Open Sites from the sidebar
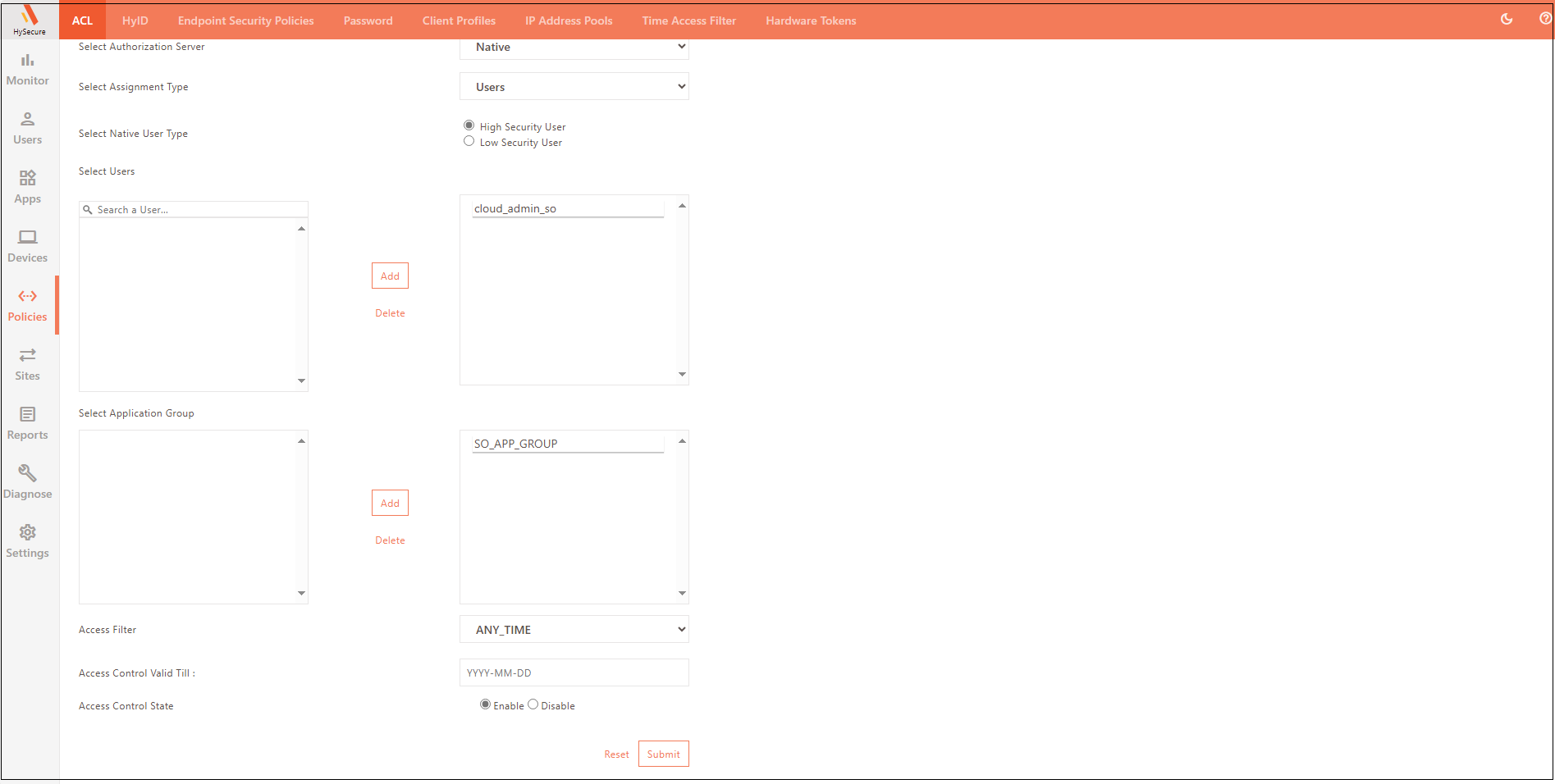 (x=28, y=364)
